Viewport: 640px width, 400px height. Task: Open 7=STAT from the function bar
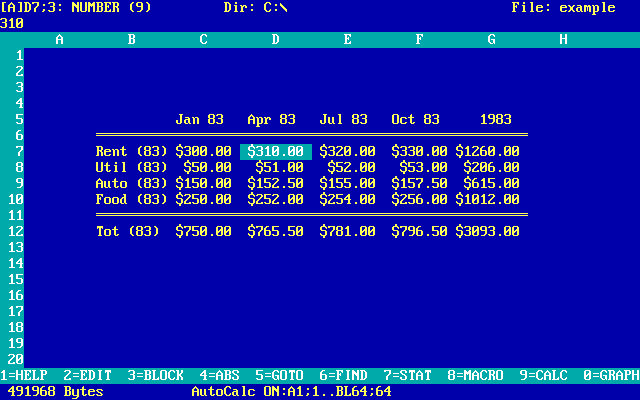[408, 375]
